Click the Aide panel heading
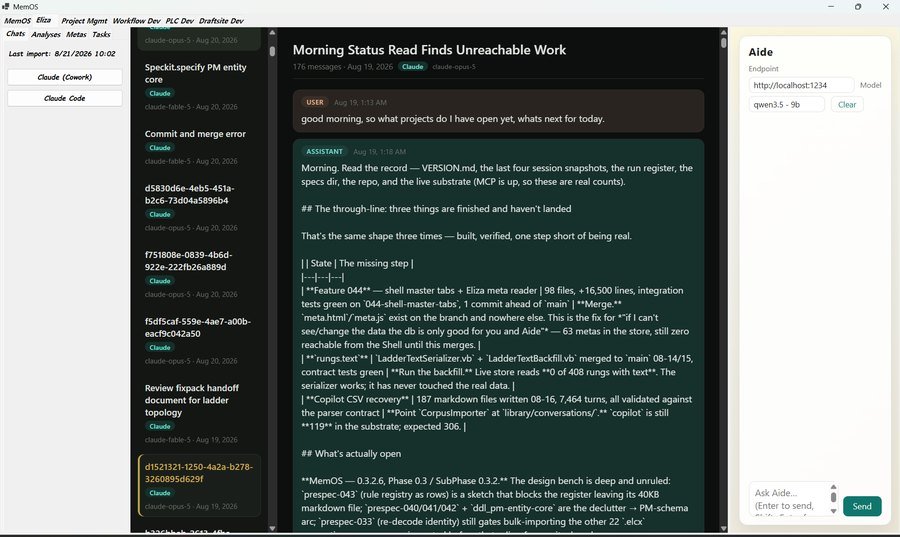 [761, 52]
